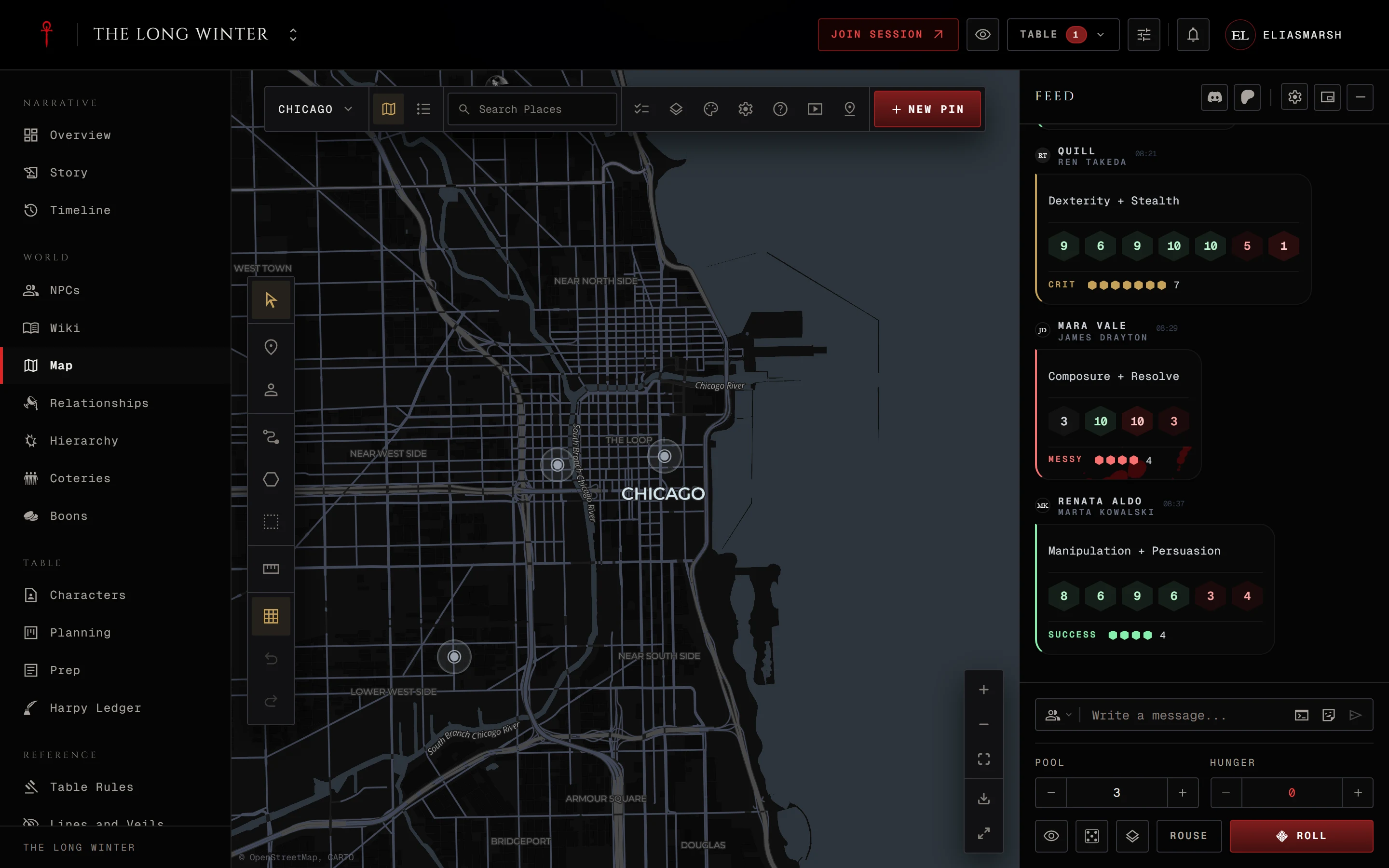The height and width of the screenshot is (868, 1389).
Task: Open the feed settings gear
Action: 1294,97
